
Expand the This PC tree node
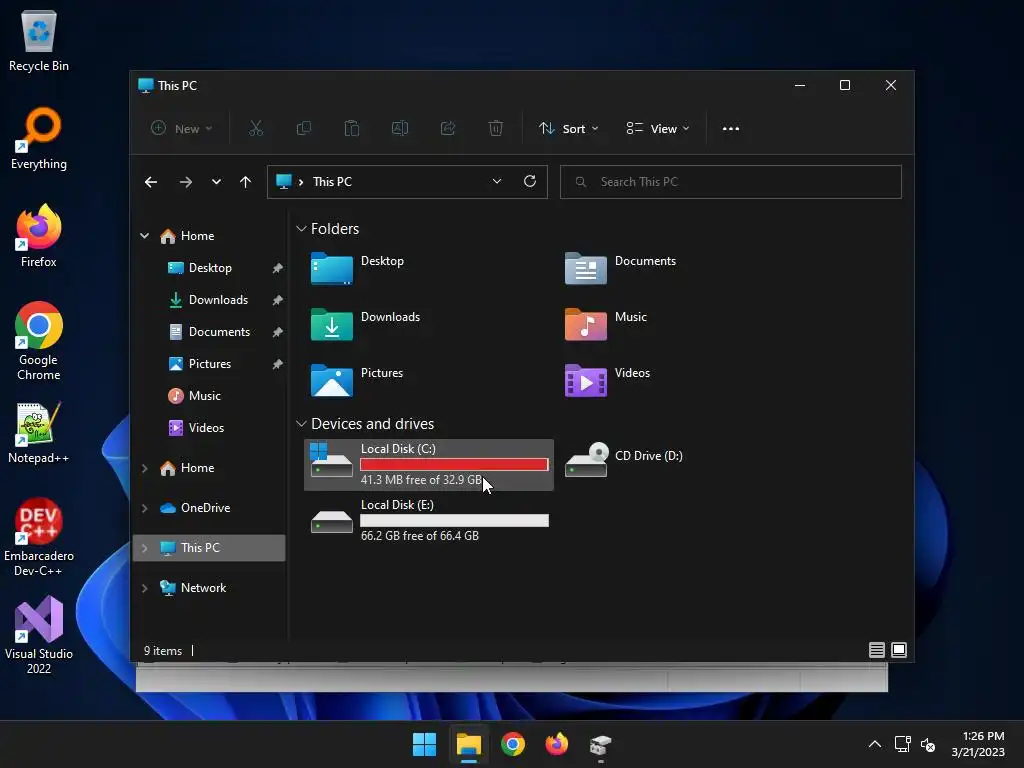coord(144,548)
